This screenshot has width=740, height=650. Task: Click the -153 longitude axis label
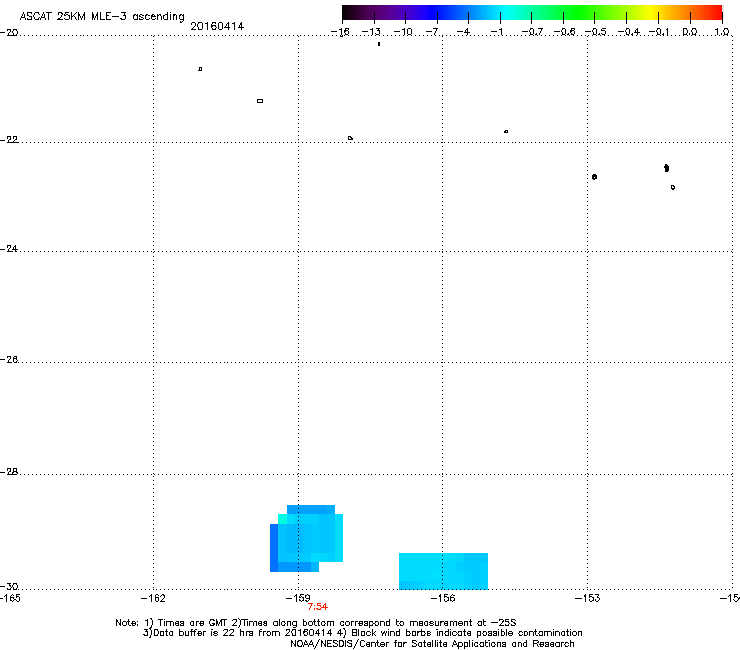(x=588, y=599)
